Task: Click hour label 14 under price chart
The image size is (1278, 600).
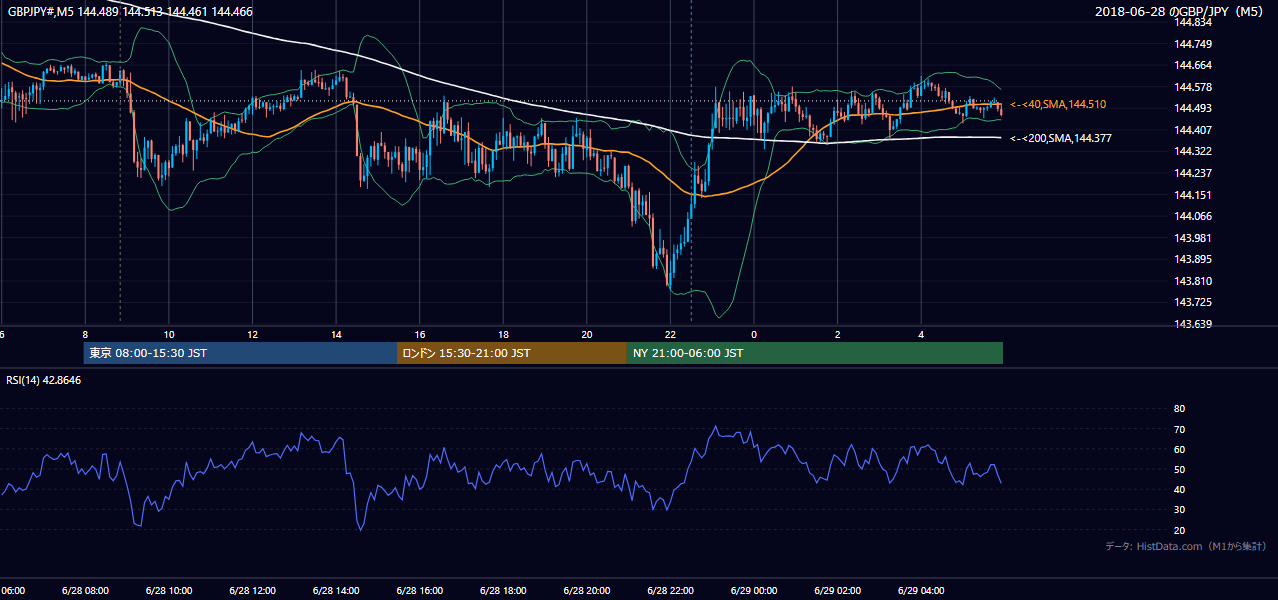Action: (x=336, y=335)
